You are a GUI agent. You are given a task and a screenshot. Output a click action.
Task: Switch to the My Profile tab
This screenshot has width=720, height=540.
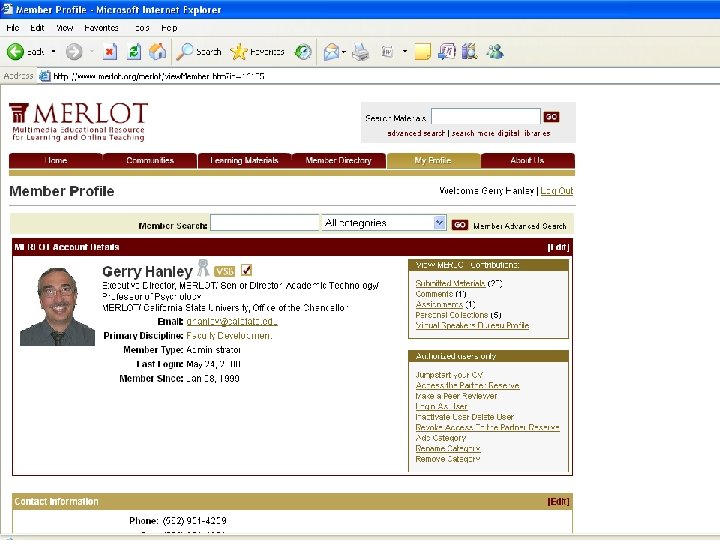point(433,161)
